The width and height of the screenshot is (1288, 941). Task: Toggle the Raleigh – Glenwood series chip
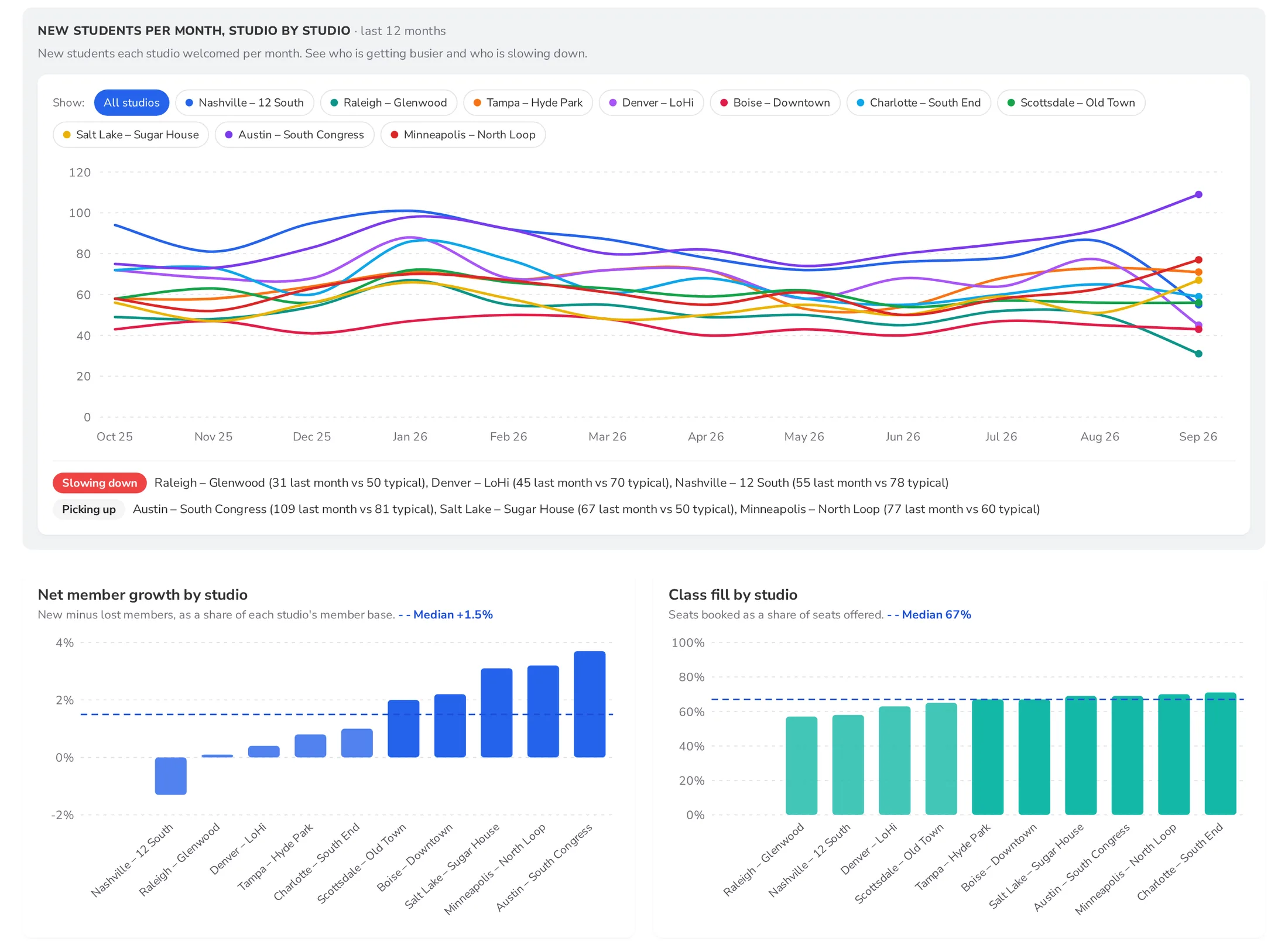point(388,102)
